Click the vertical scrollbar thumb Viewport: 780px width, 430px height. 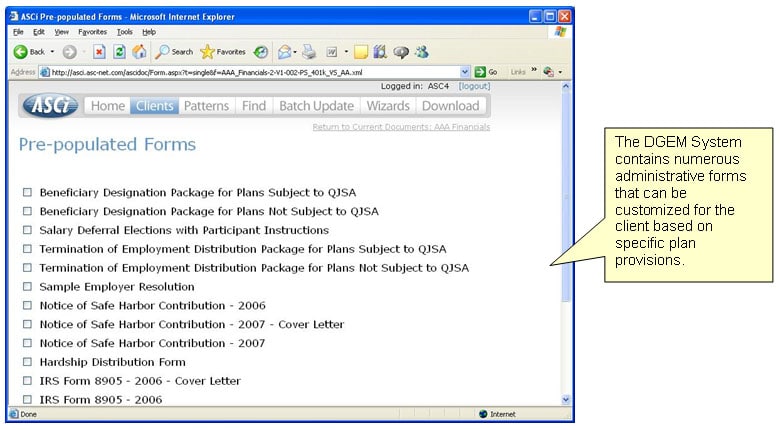coord(566,196)
